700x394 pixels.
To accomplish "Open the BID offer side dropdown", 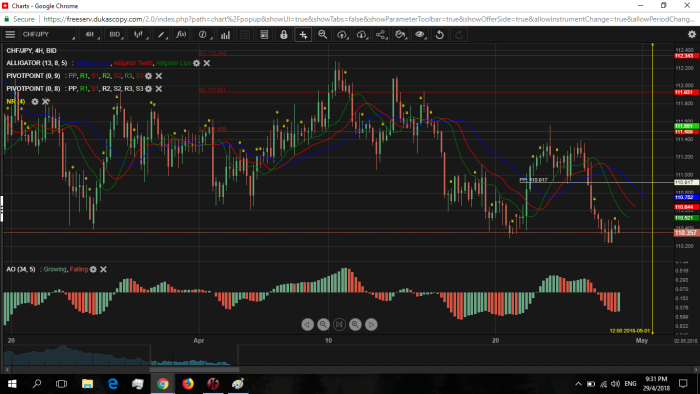I will (115, 34).
